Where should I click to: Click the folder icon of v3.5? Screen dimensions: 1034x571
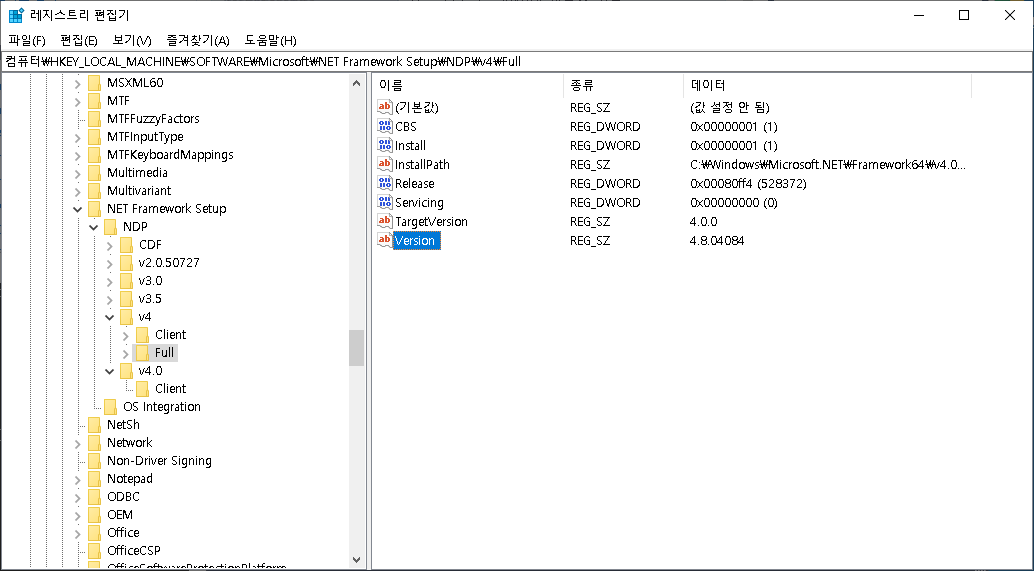point(127,299)
